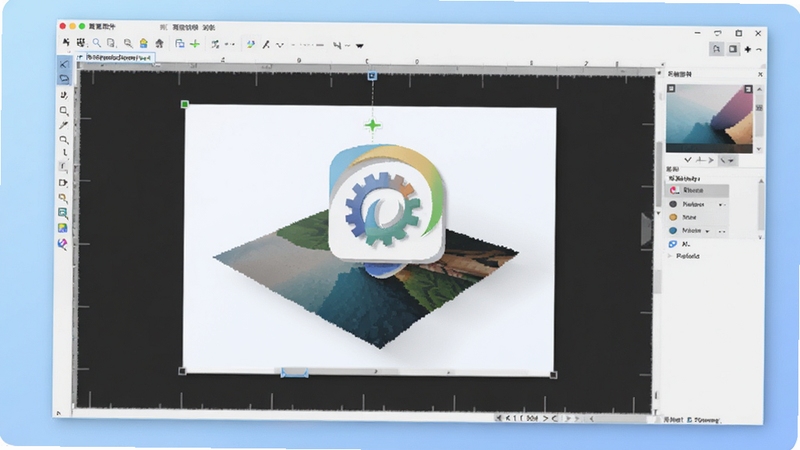Screen dimensions: 800x450
Task: Click the gray zoom-out magnifier icon
Action: pos(128,44)
